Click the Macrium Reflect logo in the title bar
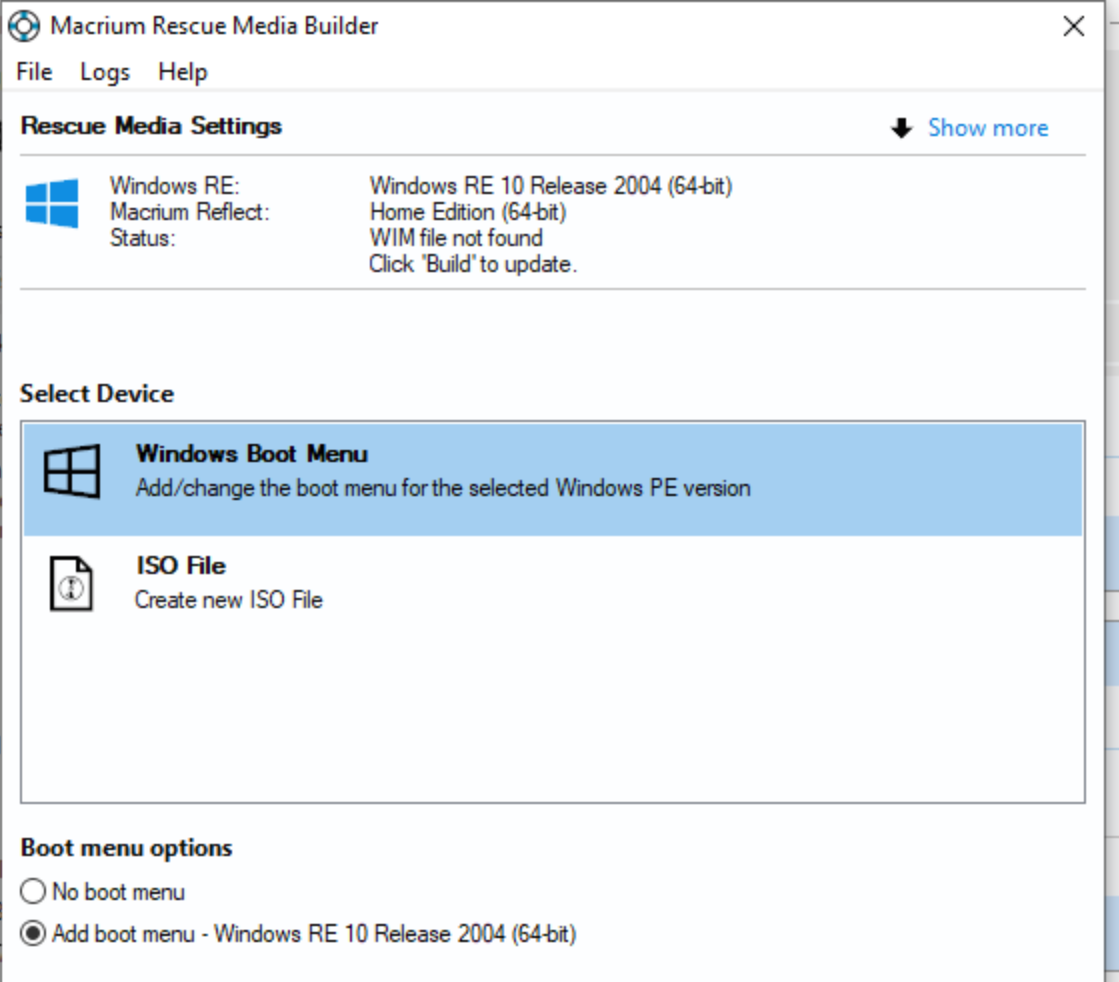This screenshot has height=982, width=1119. click(24, 25)
